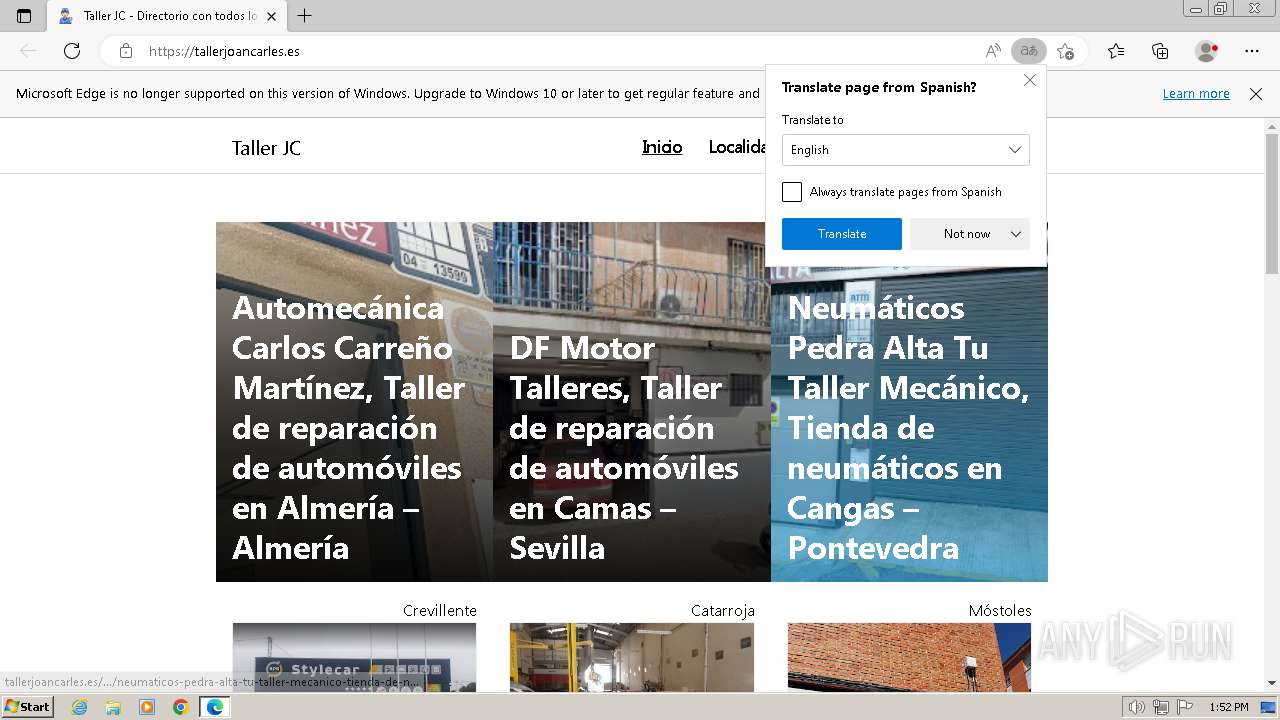The height and width of the screenshot is (720, 1280).
Task: Click the scrollbar down arrow
Action: [x=1272, y=683]
